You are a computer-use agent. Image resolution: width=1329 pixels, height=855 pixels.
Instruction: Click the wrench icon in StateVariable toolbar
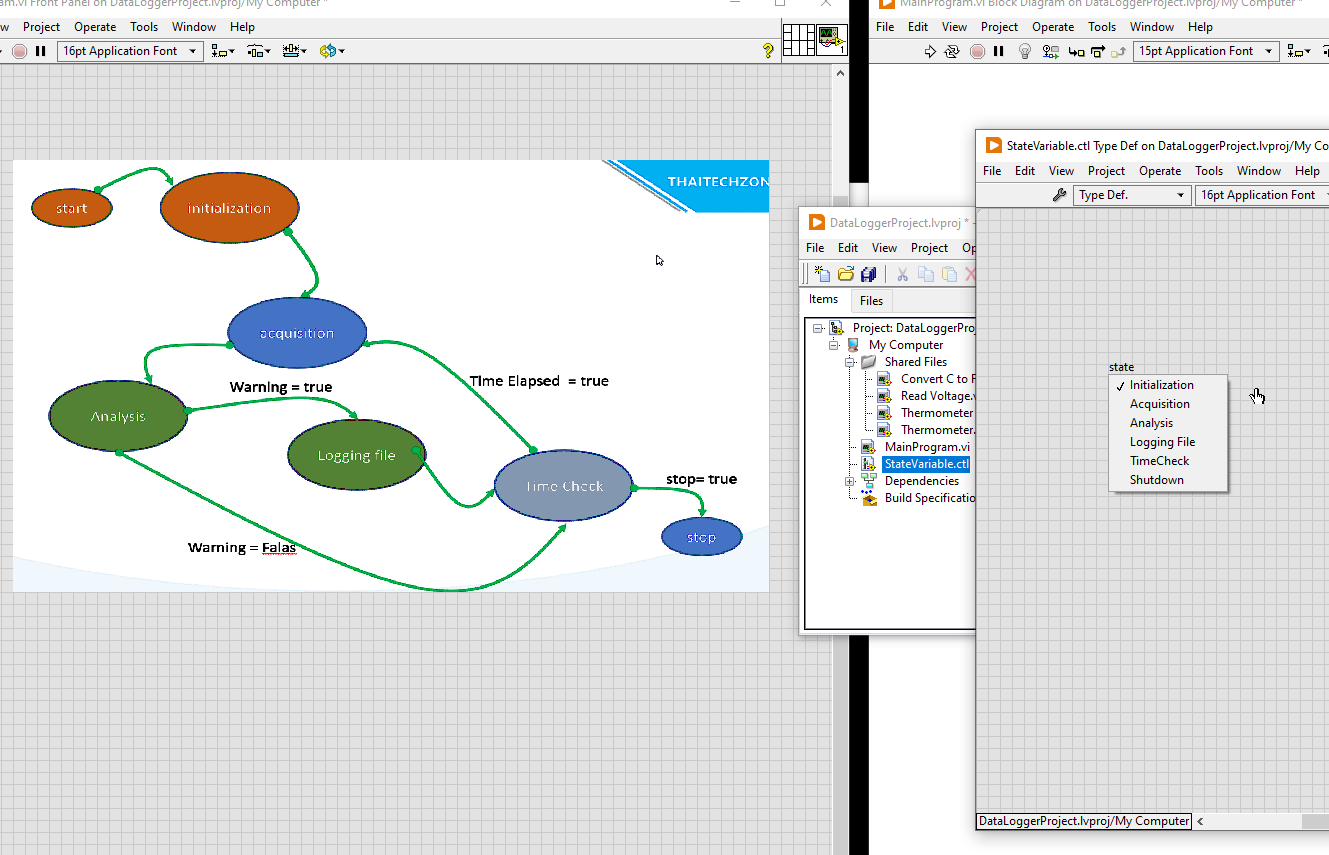[1060, 195]
